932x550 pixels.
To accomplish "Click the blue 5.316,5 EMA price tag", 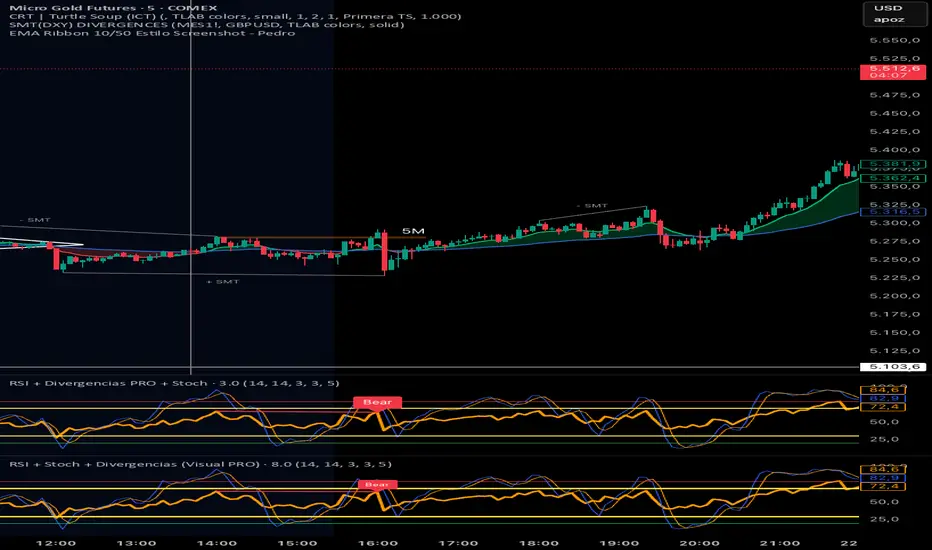I will click(x=893, y=211).
